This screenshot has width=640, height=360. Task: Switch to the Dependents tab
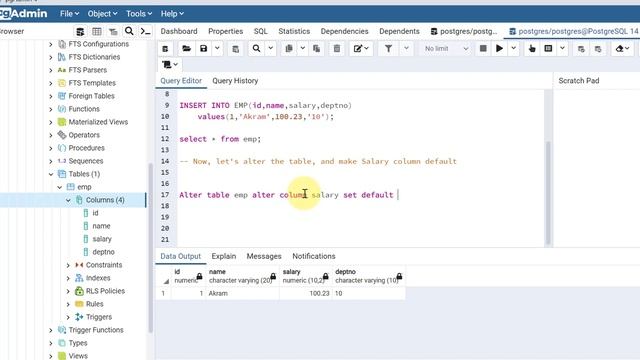399,31
